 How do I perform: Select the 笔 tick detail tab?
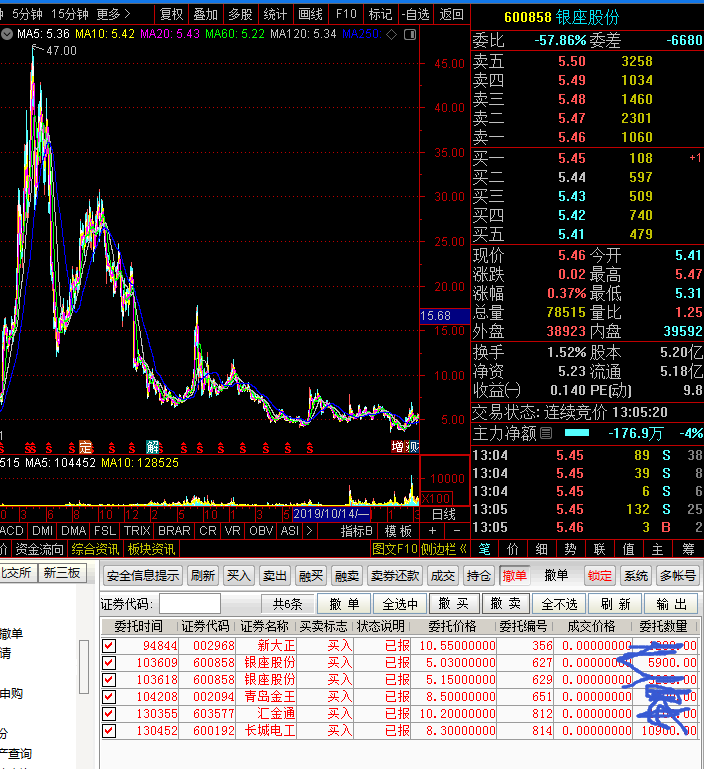coord(485,549)
